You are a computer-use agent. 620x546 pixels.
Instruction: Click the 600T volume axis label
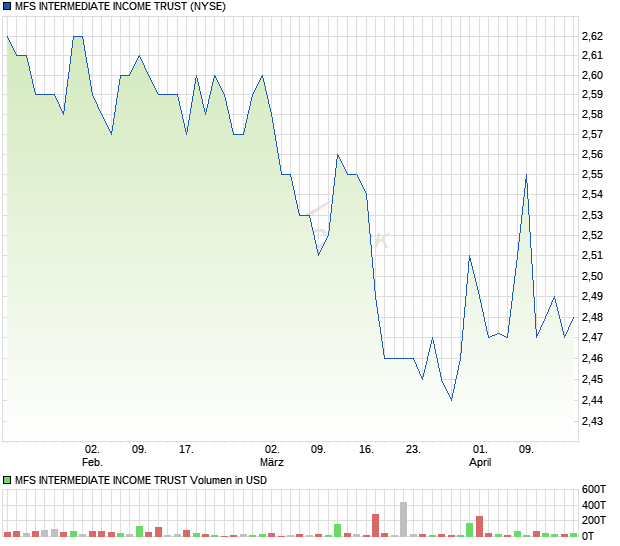coord(594,489)
